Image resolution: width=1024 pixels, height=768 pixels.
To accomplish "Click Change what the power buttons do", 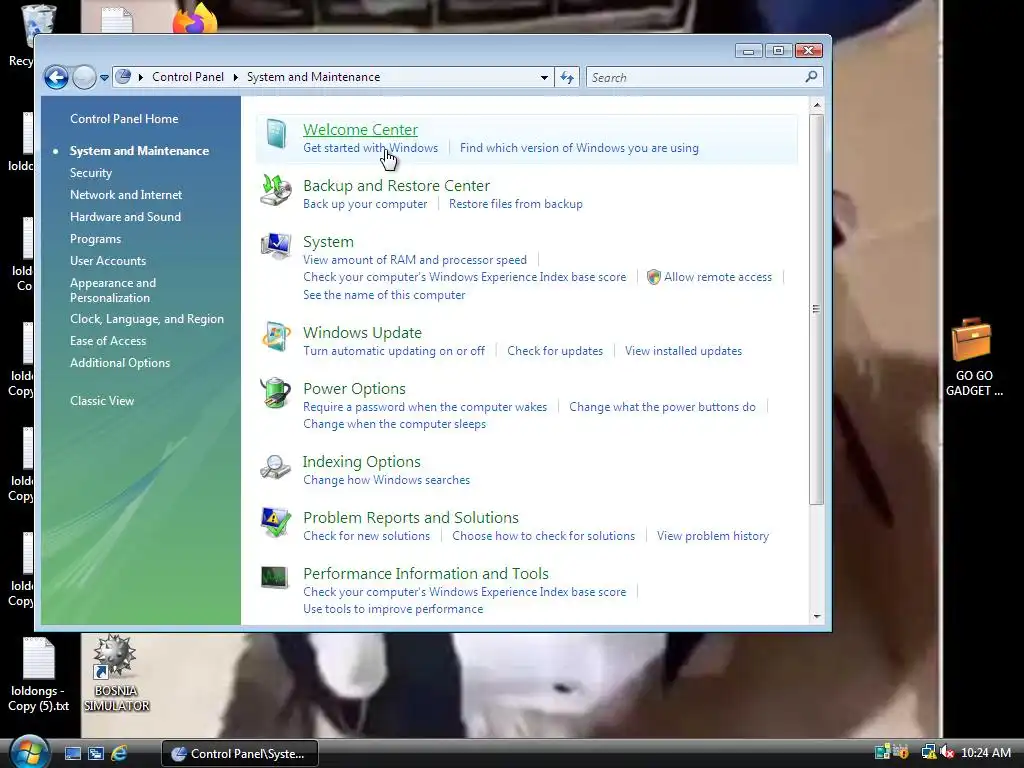I will click(662, 407).
